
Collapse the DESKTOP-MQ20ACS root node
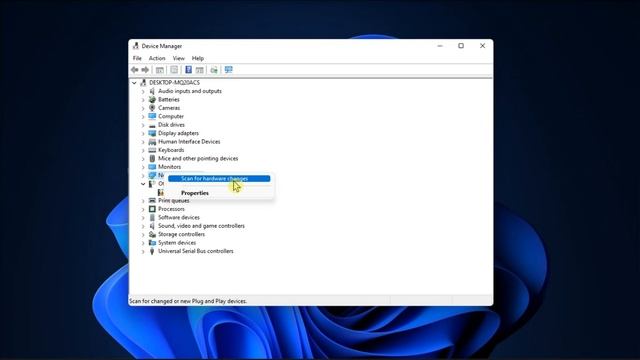pyautogui.click(x=134, y=82)
